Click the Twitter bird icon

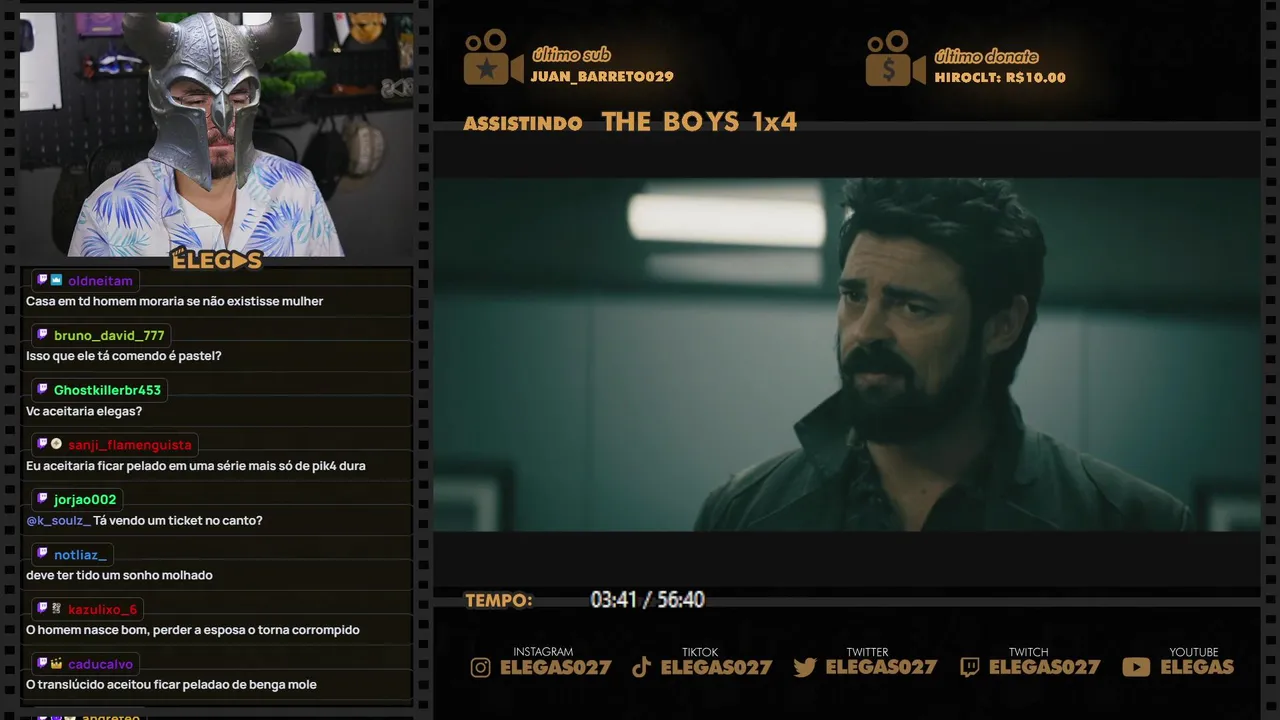pyautogui.click(x=805, y=668)
